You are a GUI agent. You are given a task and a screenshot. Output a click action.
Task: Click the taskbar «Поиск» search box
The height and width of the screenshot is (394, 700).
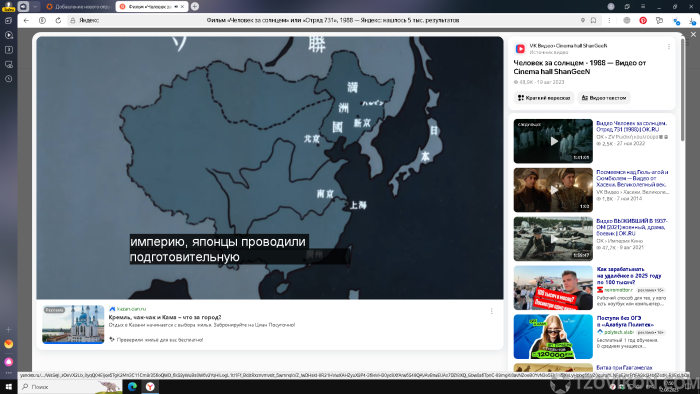[71, 387]
